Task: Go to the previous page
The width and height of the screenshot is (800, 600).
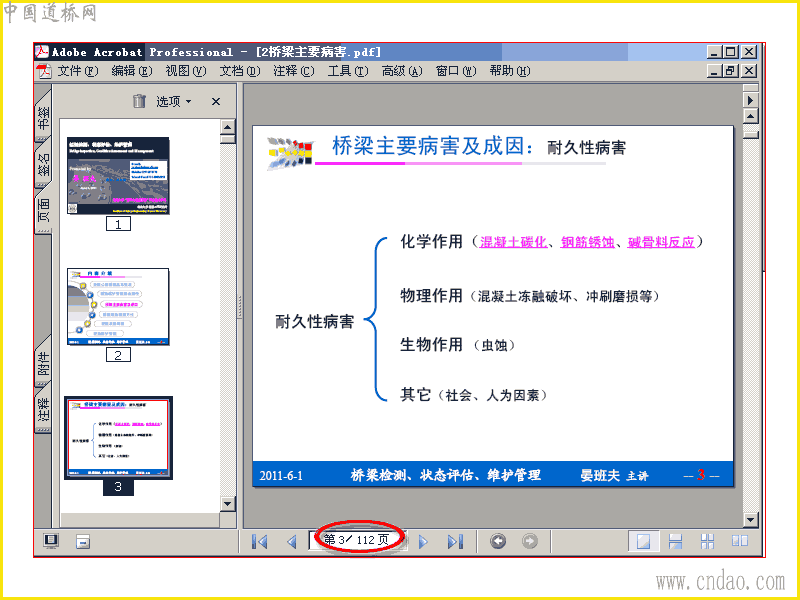Action: [x=292, y=541]
